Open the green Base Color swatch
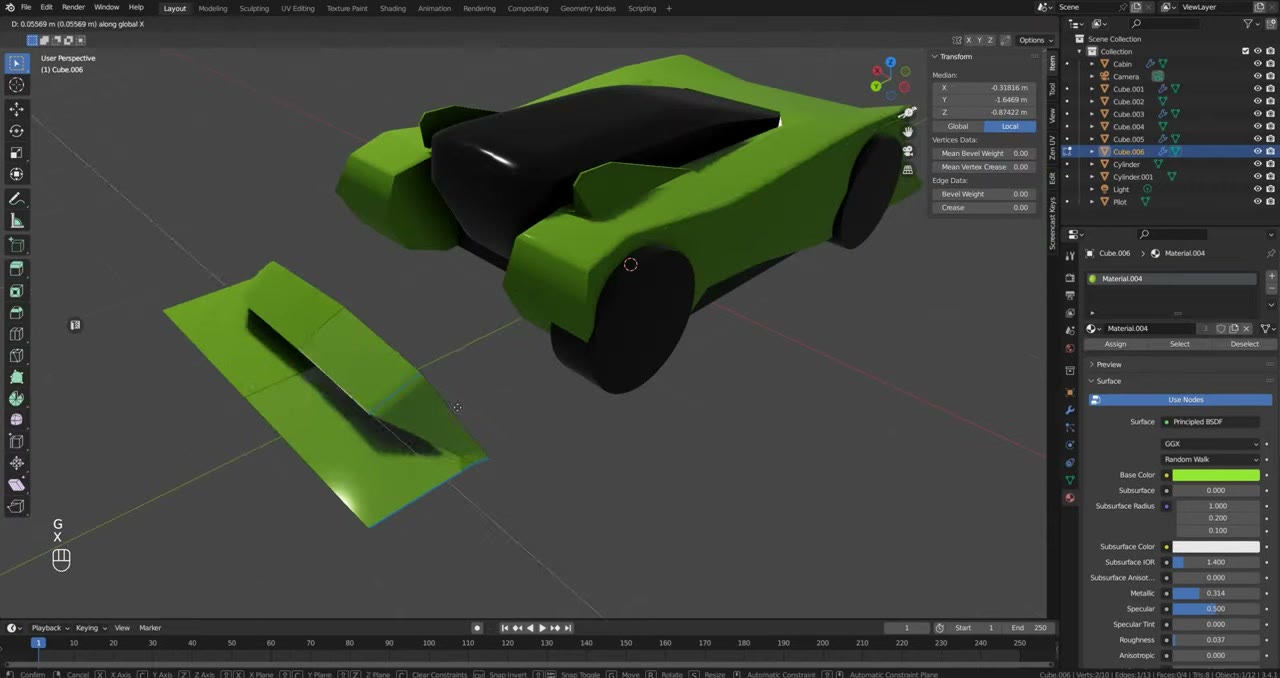Screen dimensions: 1280x678 click(x=1216, y=475)
